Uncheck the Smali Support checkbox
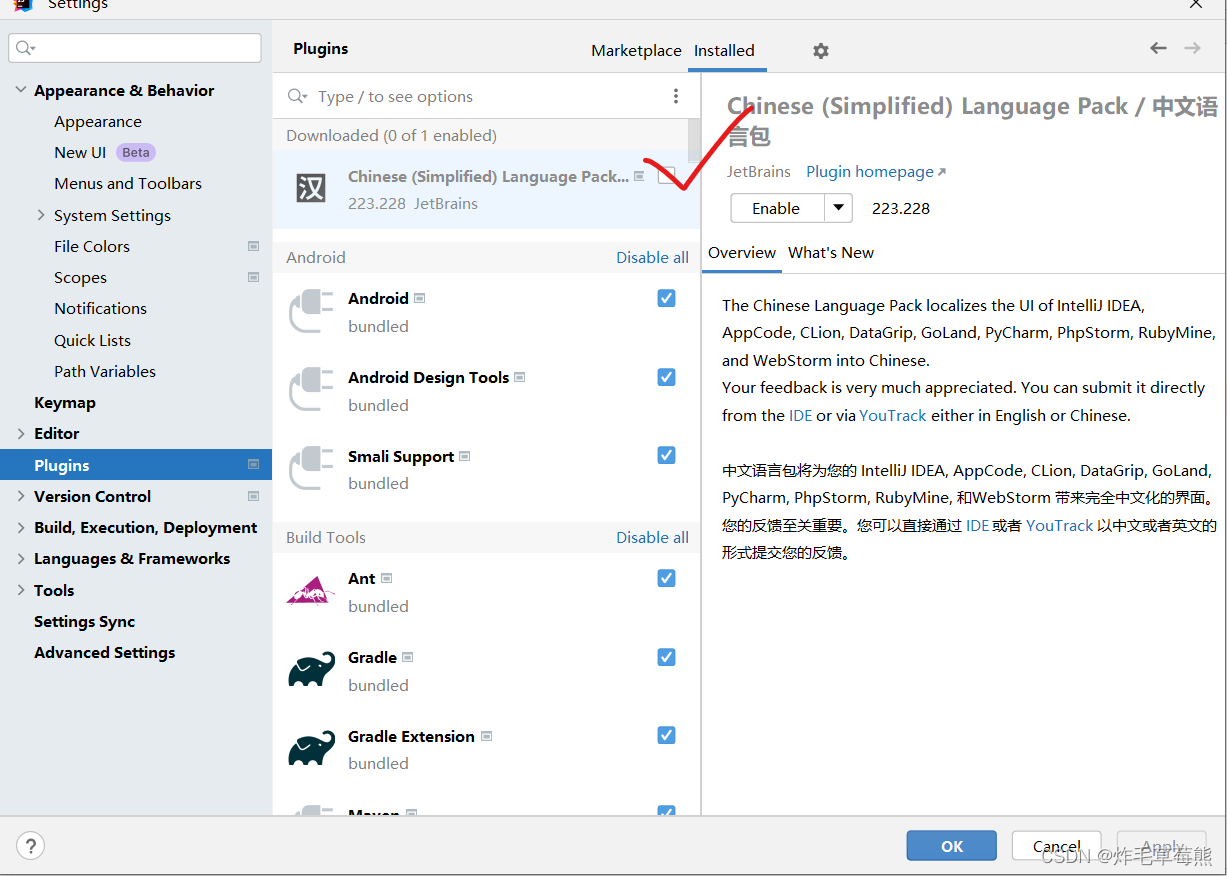This screenshot has height=876, width=1227. click(x=667, y=455)
